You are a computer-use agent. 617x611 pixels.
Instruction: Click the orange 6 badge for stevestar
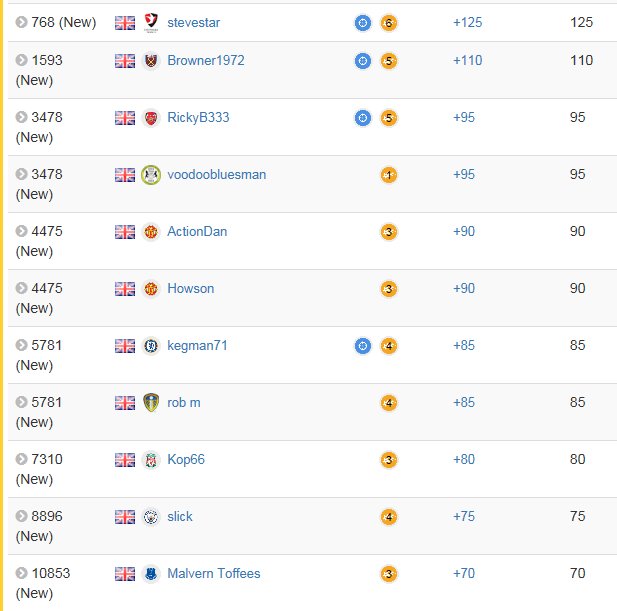(x=389, y=23)
